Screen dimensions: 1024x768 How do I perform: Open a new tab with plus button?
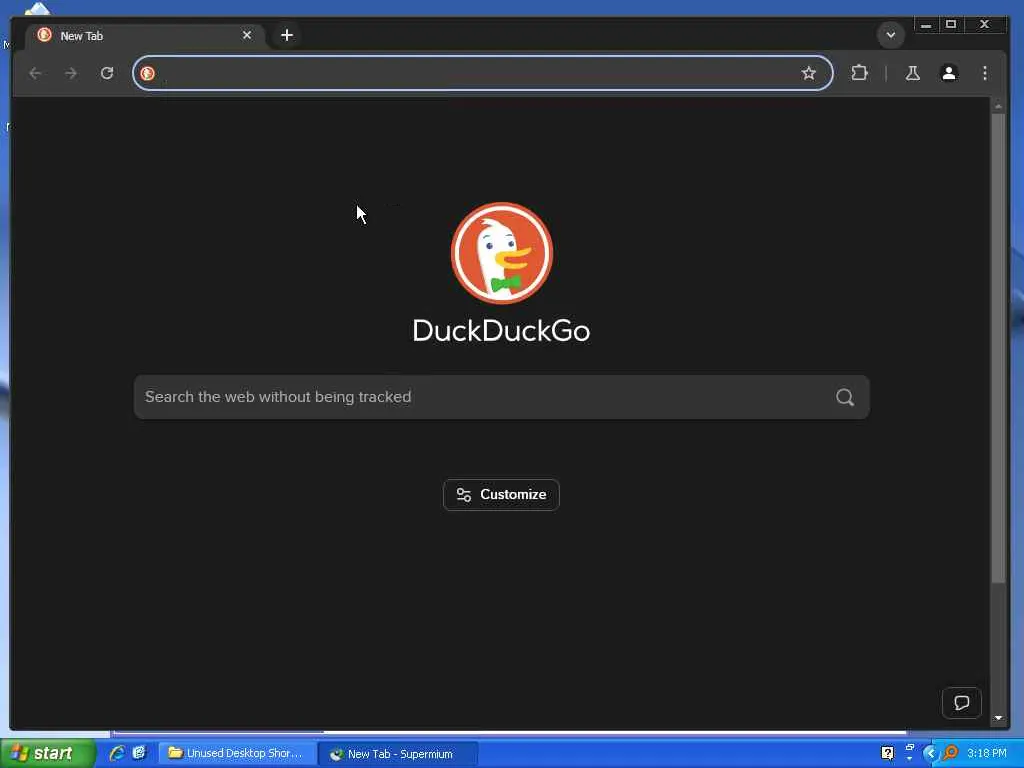pos(287,35)
